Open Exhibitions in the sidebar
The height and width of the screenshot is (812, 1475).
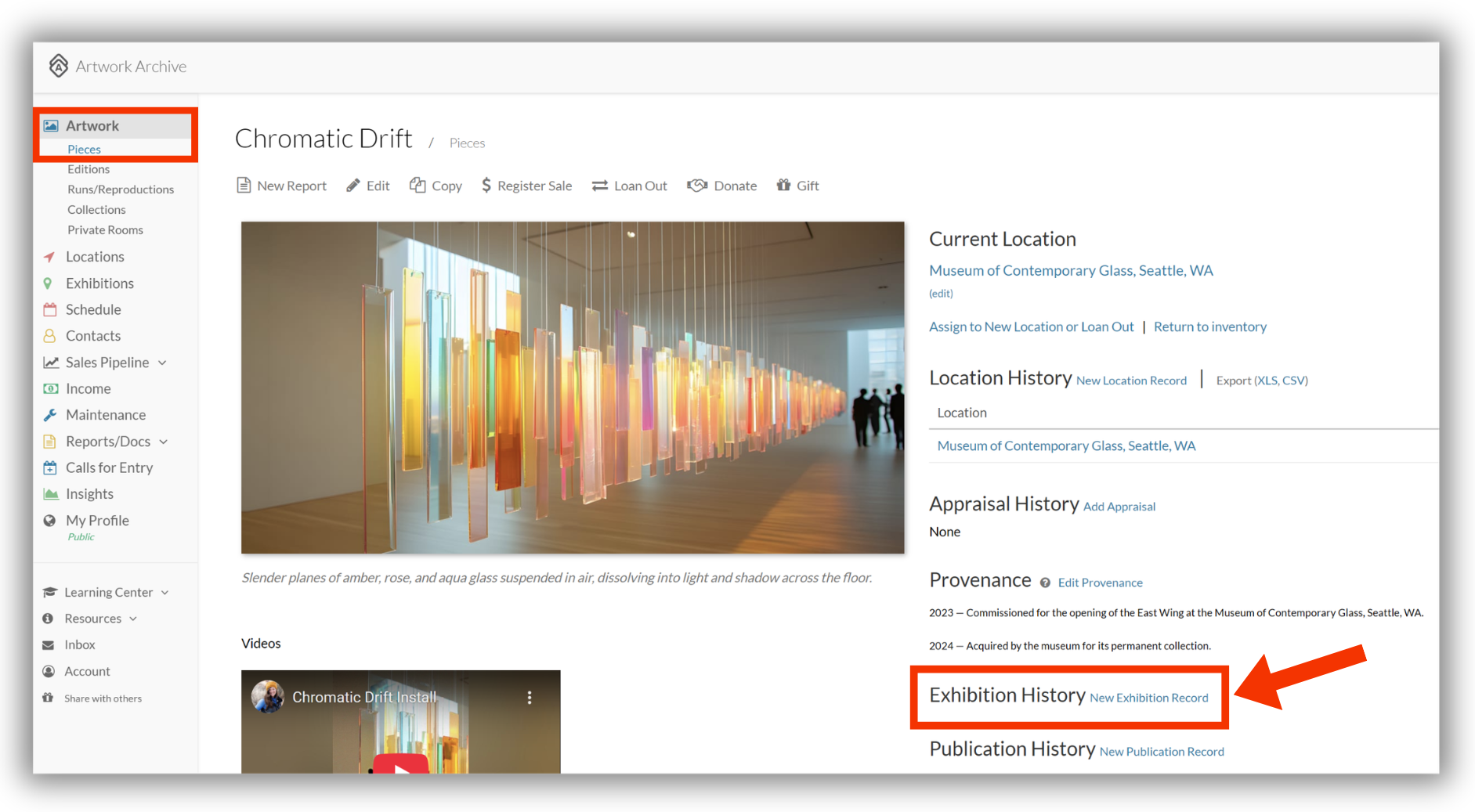tap(99, 283)
